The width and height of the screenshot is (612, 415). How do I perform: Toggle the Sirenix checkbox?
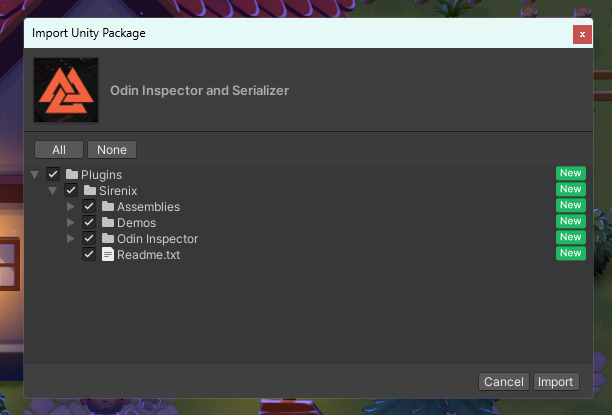pos(71,190)
